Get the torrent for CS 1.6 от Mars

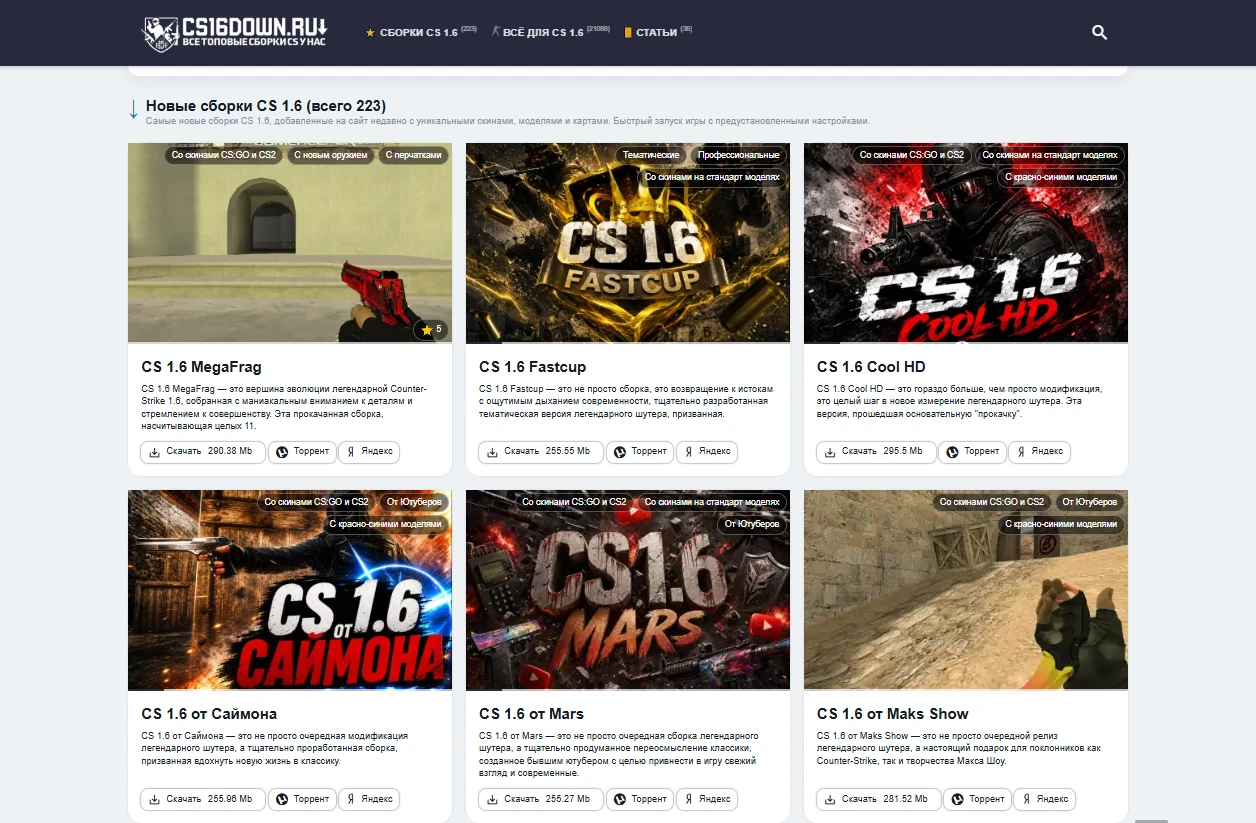(640, 800)
